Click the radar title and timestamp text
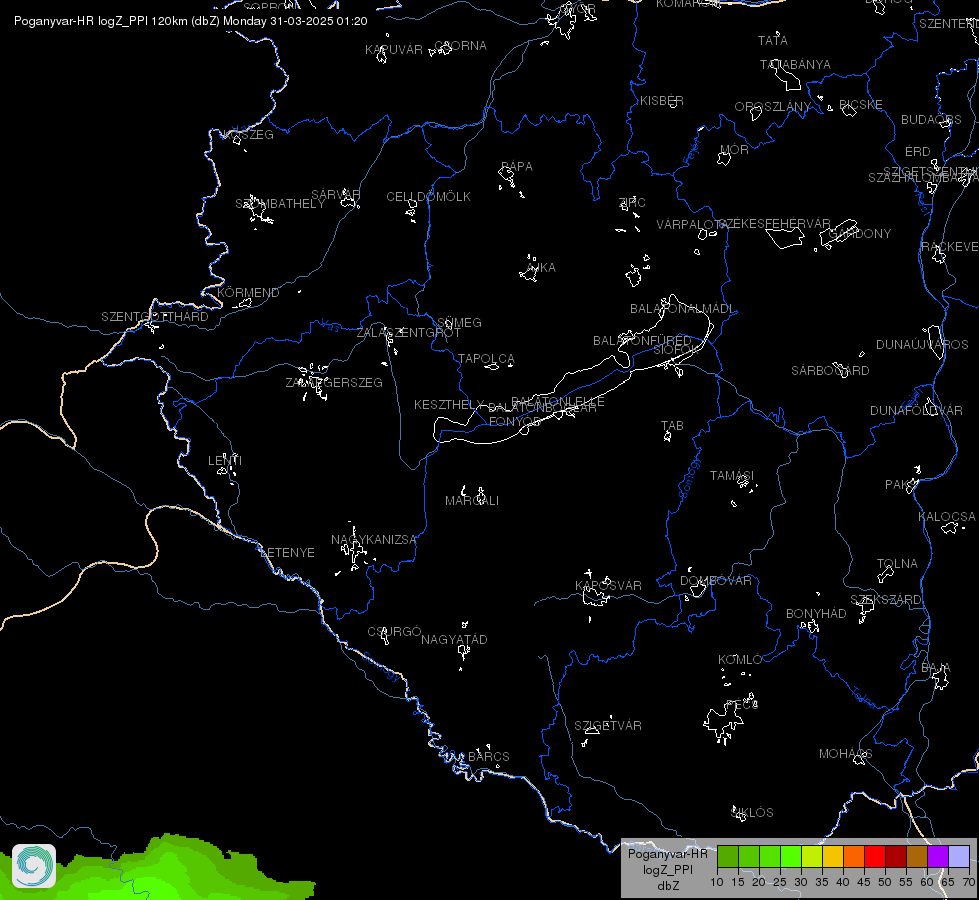The width and height of the screenshot is (979, 900). coord(190,21)
